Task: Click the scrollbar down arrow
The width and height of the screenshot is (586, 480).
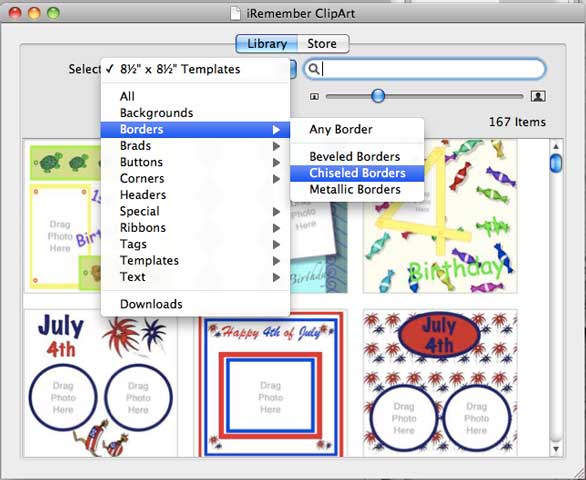Action: click(556, 449)
